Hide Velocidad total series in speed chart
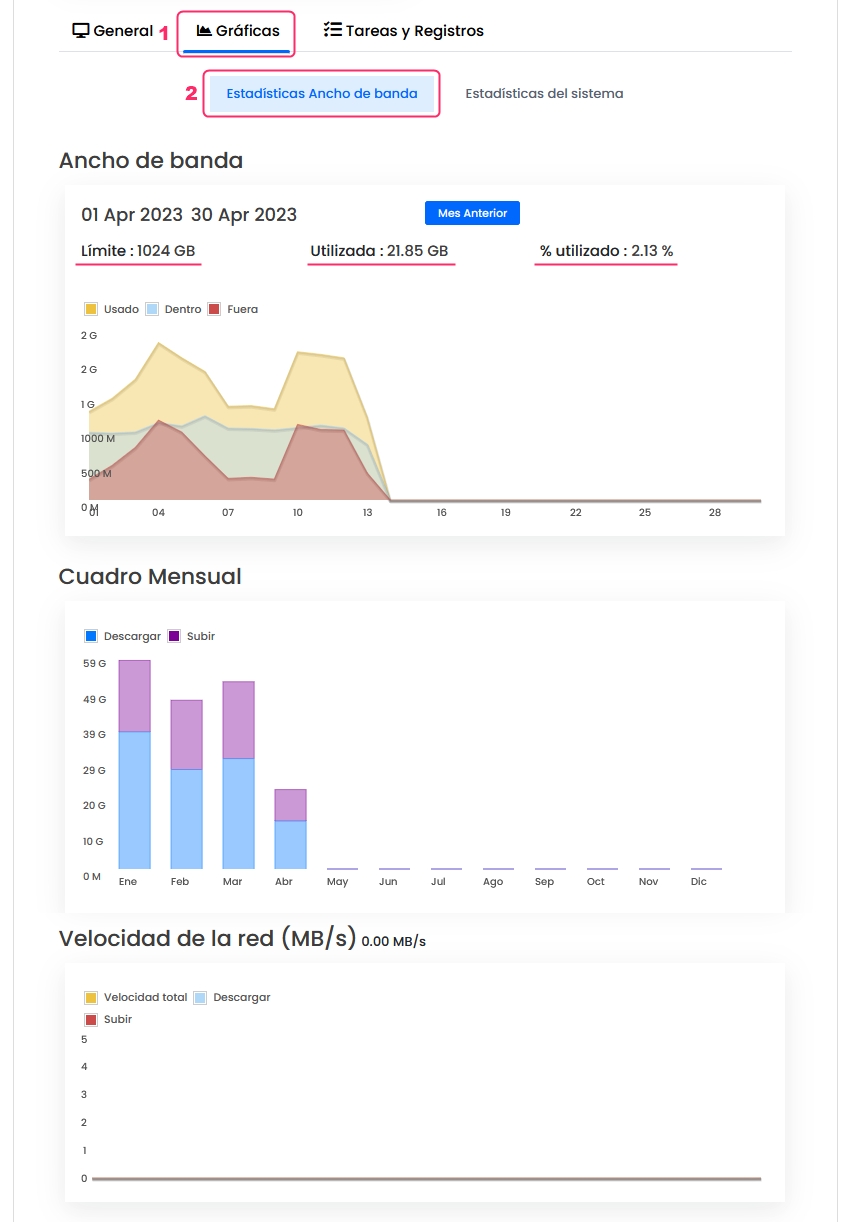Viewport: 851px width, 1222px height. tap(135, 997)
